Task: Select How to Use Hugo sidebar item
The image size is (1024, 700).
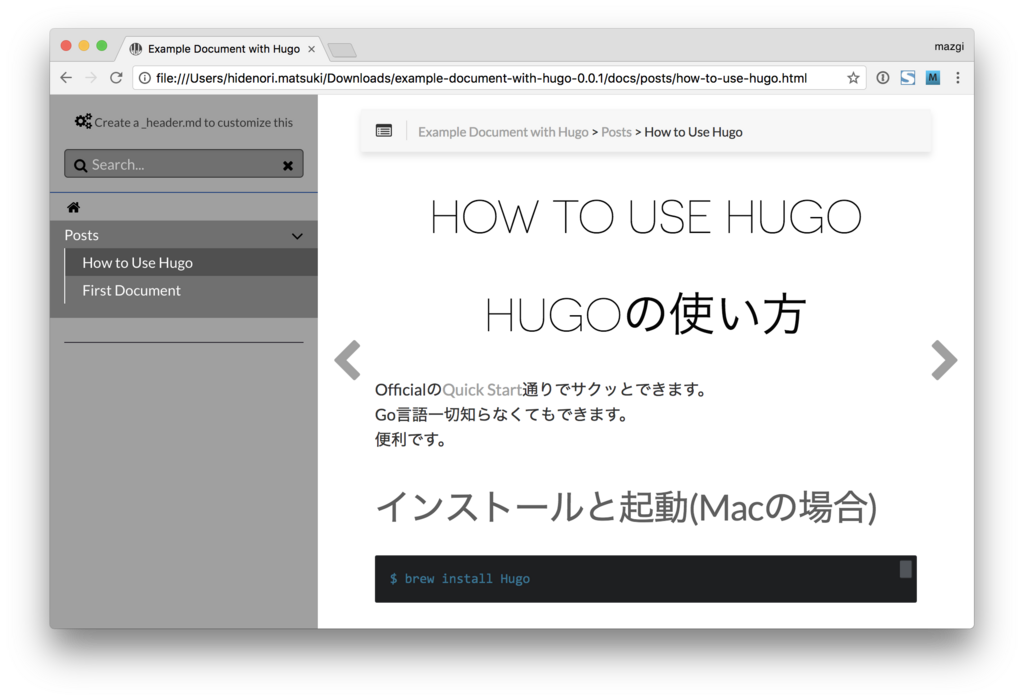Action: [x=191, y=262]
